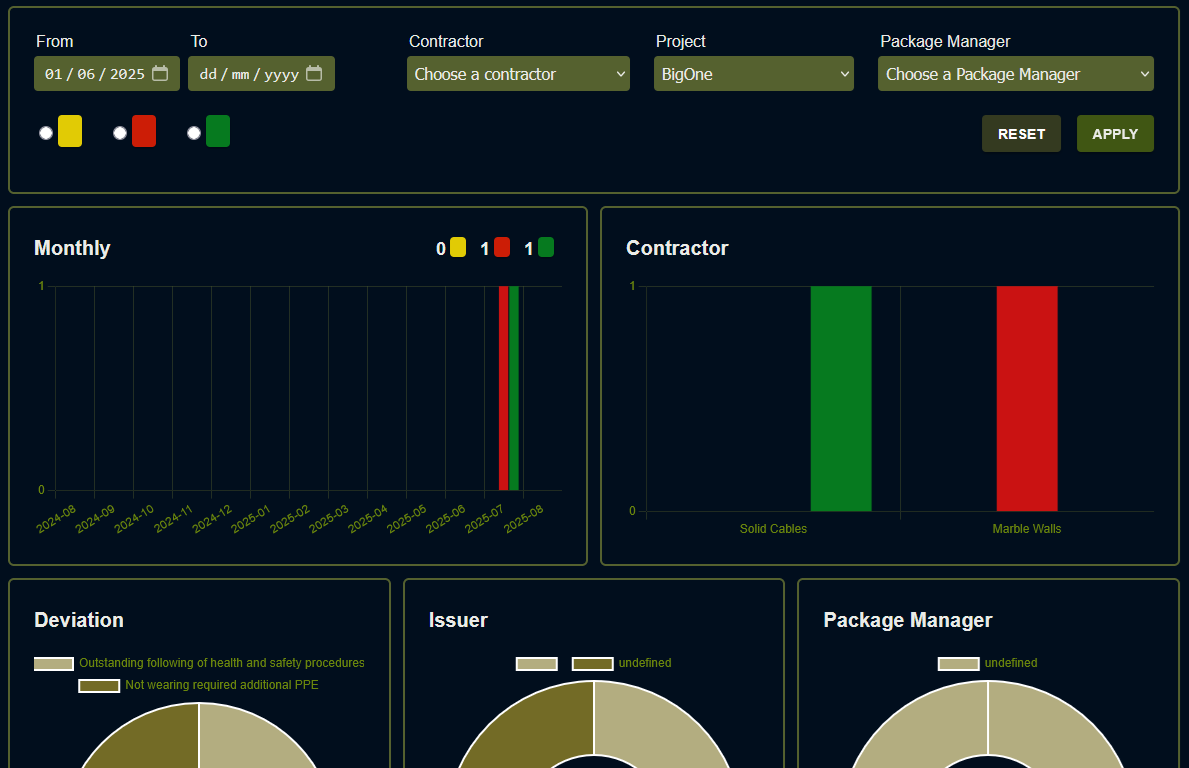Click green legend square in Monthly chart
This screenshot has height=768, width=1189.
[x=546, y=247]
